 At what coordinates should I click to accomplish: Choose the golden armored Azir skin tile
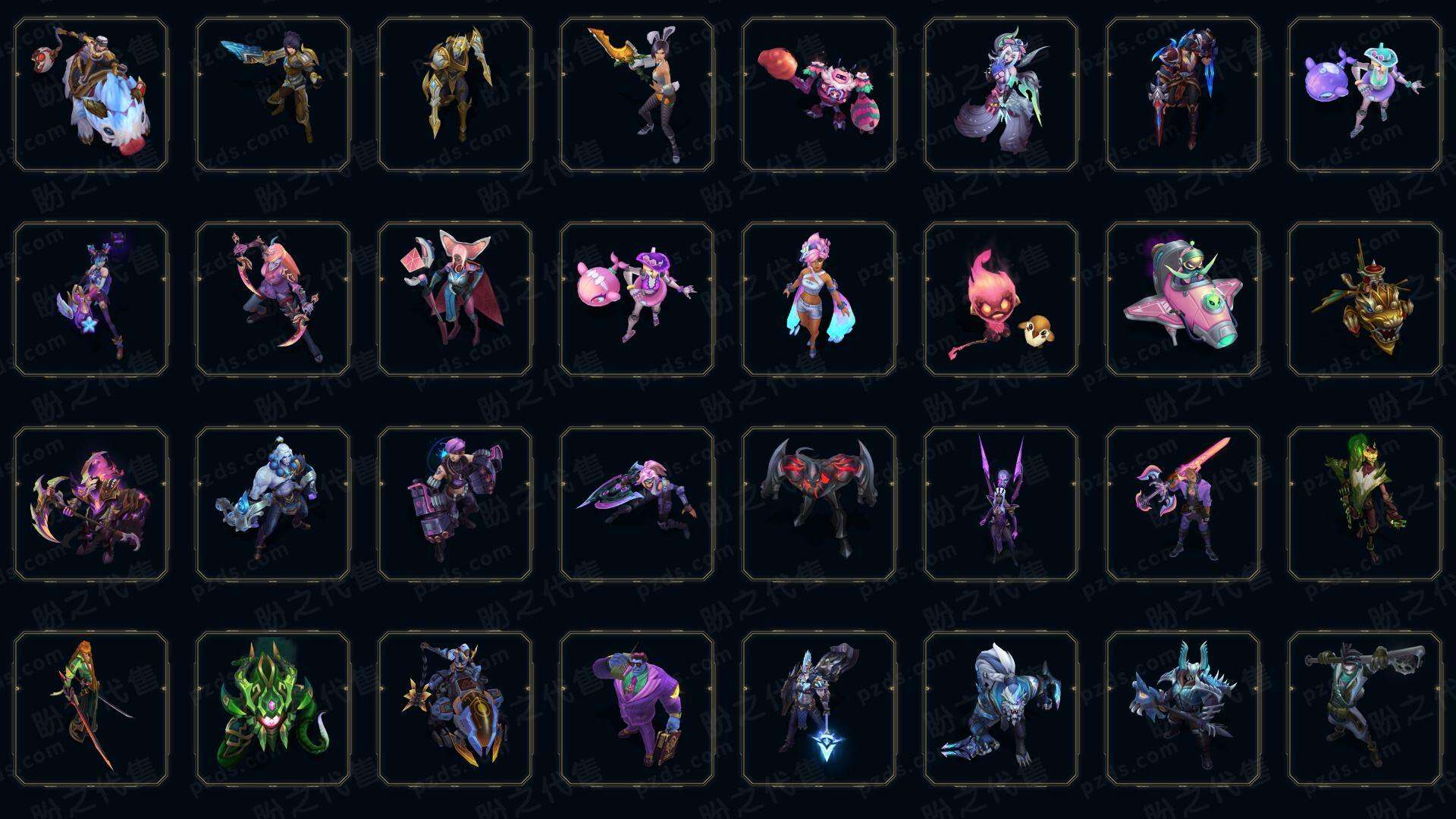[x=455, y=95]
